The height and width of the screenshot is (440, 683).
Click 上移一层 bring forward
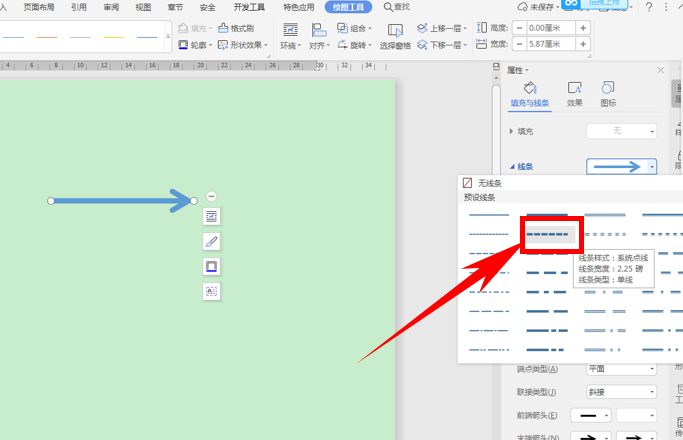click(x=442, y=28)
